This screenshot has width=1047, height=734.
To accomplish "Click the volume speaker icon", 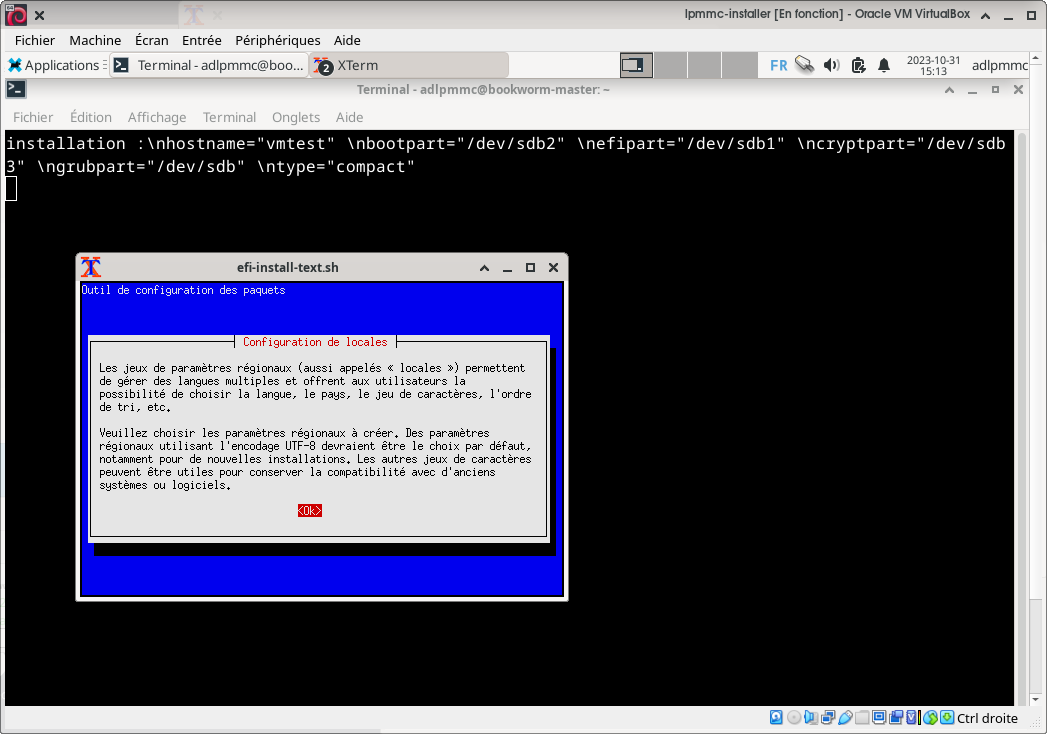I will (x=831, y=65).
